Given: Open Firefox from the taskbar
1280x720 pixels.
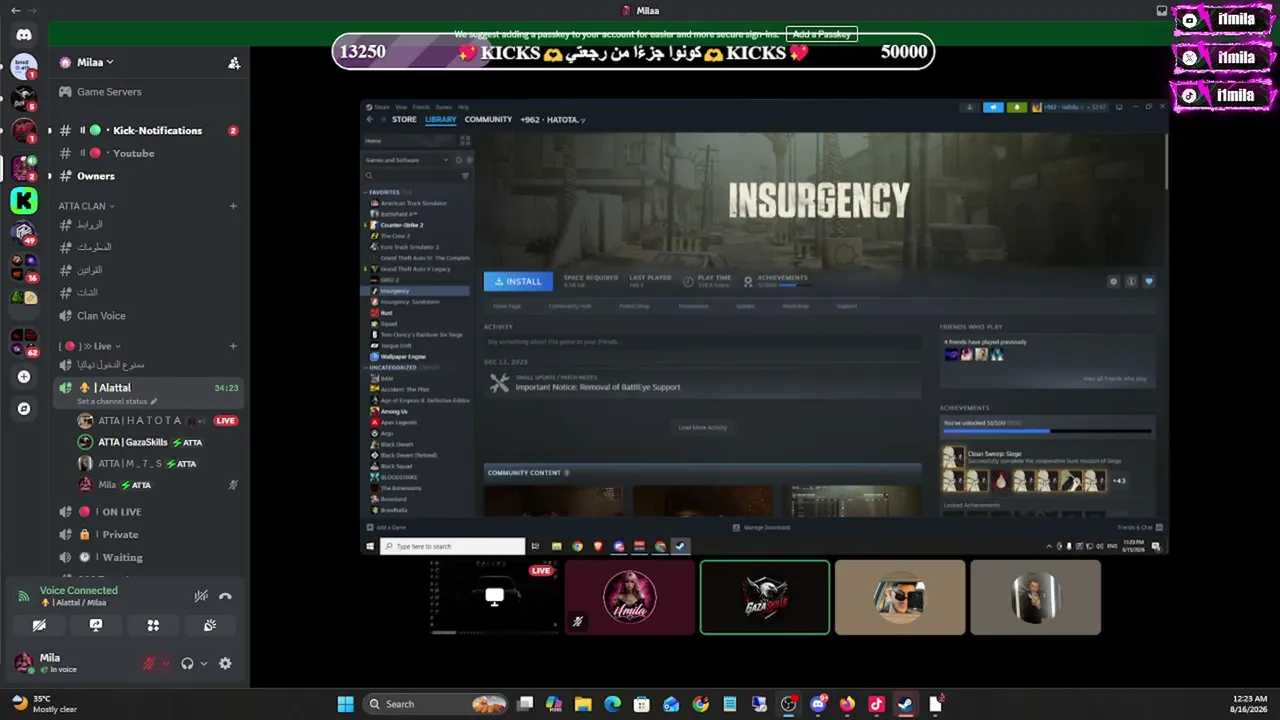Looking at the screenshot, I should (847, 704).
